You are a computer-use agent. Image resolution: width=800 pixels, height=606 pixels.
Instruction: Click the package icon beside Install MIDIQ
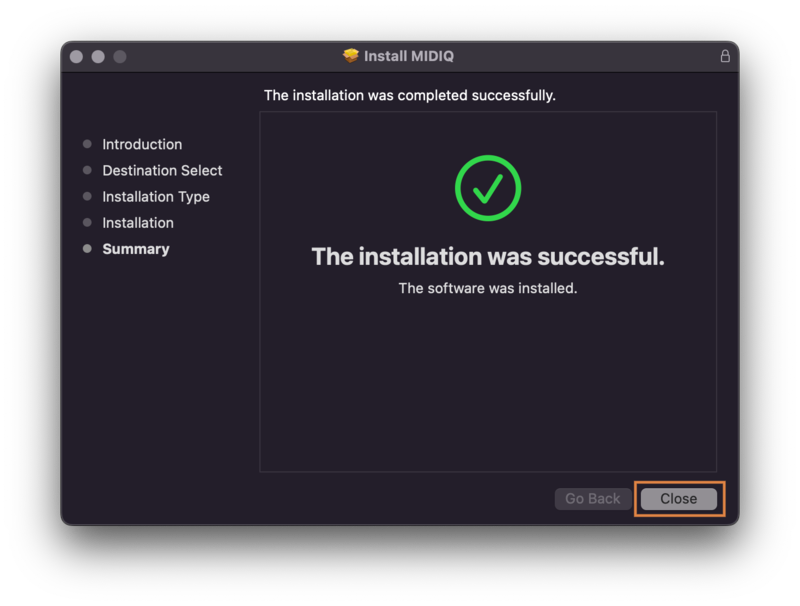point(351,56)
